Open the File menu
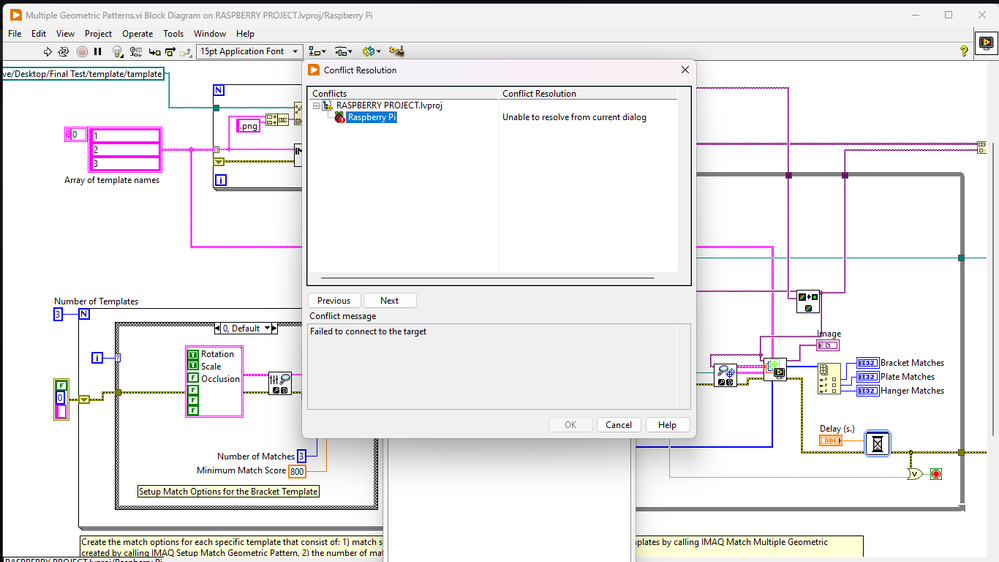 click(x=15, y=34)
